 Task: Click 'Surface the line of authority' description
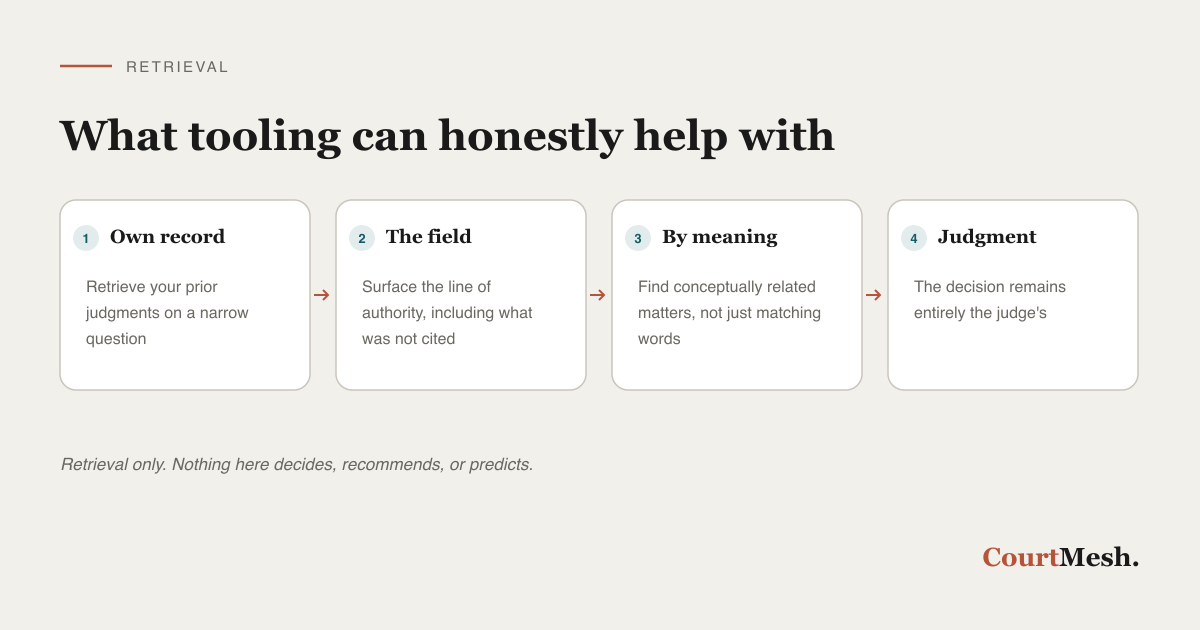[x=447, y=313]
